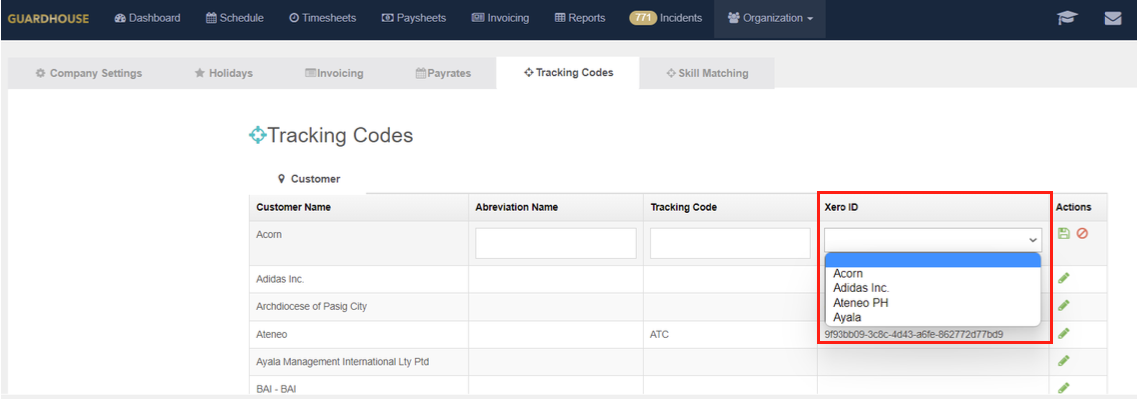
Task: Edit Archdiocese of Pasig City row pencil
Action: click(1064, 305)
